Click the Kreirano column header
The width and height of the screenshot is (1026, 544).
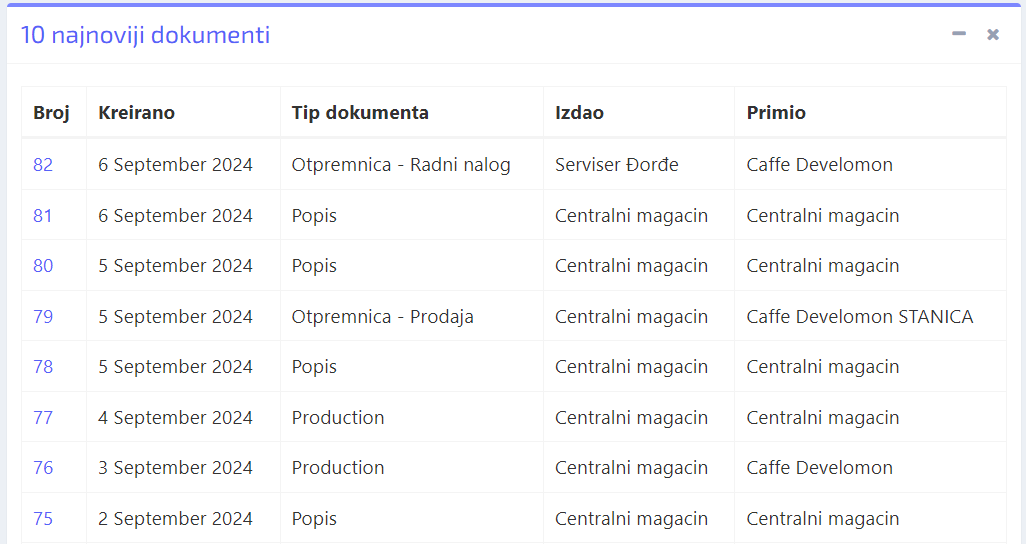[136, 113]
